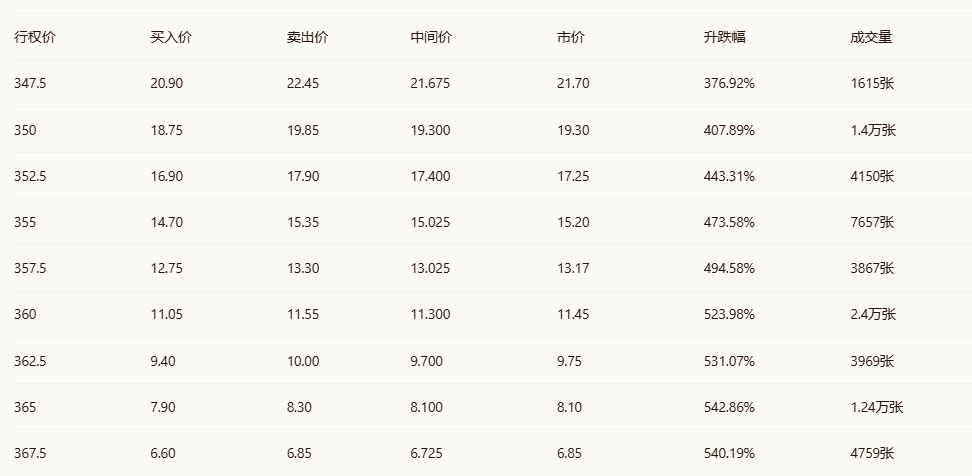This screenshot has height=476, width=972.
Task: Click the 350 strike price cell
Action: (25, 130)
